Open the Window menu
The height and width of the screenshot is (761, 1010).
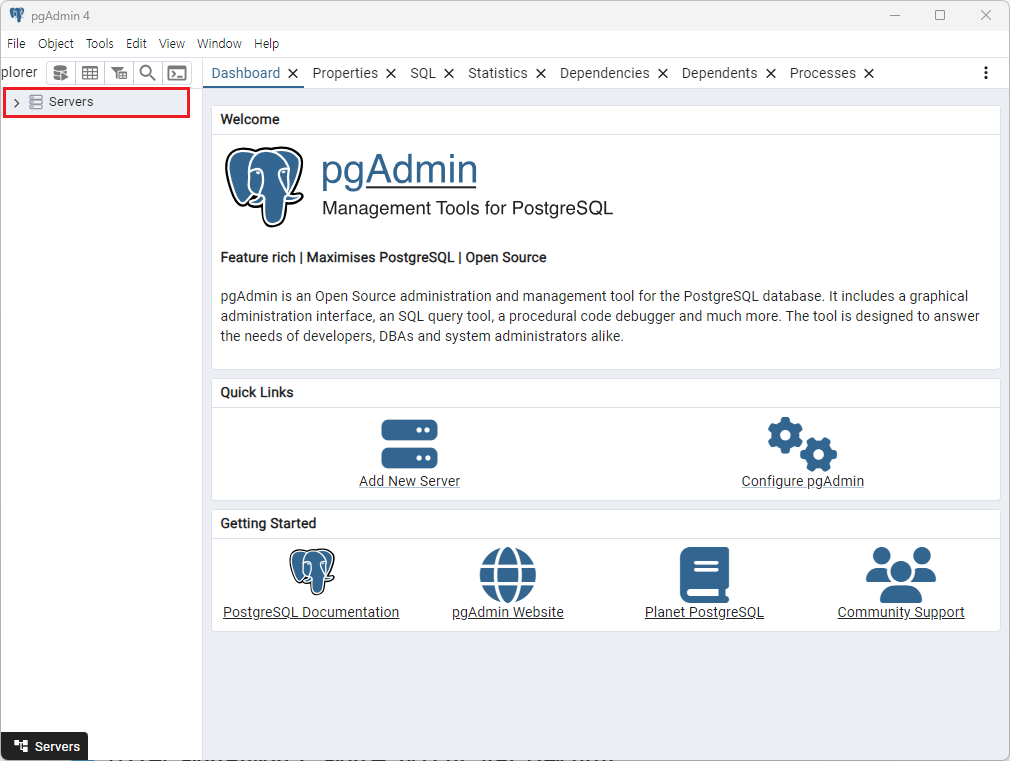219,44
